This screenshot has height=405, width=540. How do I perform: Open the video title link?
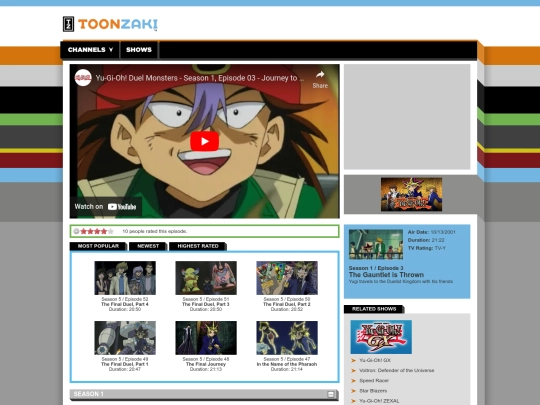click(200, 78)
